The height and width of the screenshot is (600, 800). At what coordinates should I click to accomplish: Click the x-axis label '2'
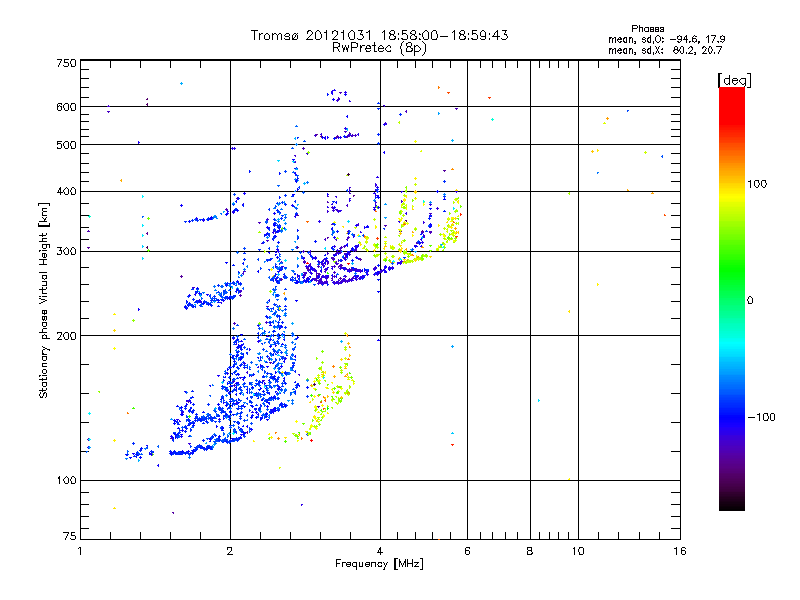(230, 551)
